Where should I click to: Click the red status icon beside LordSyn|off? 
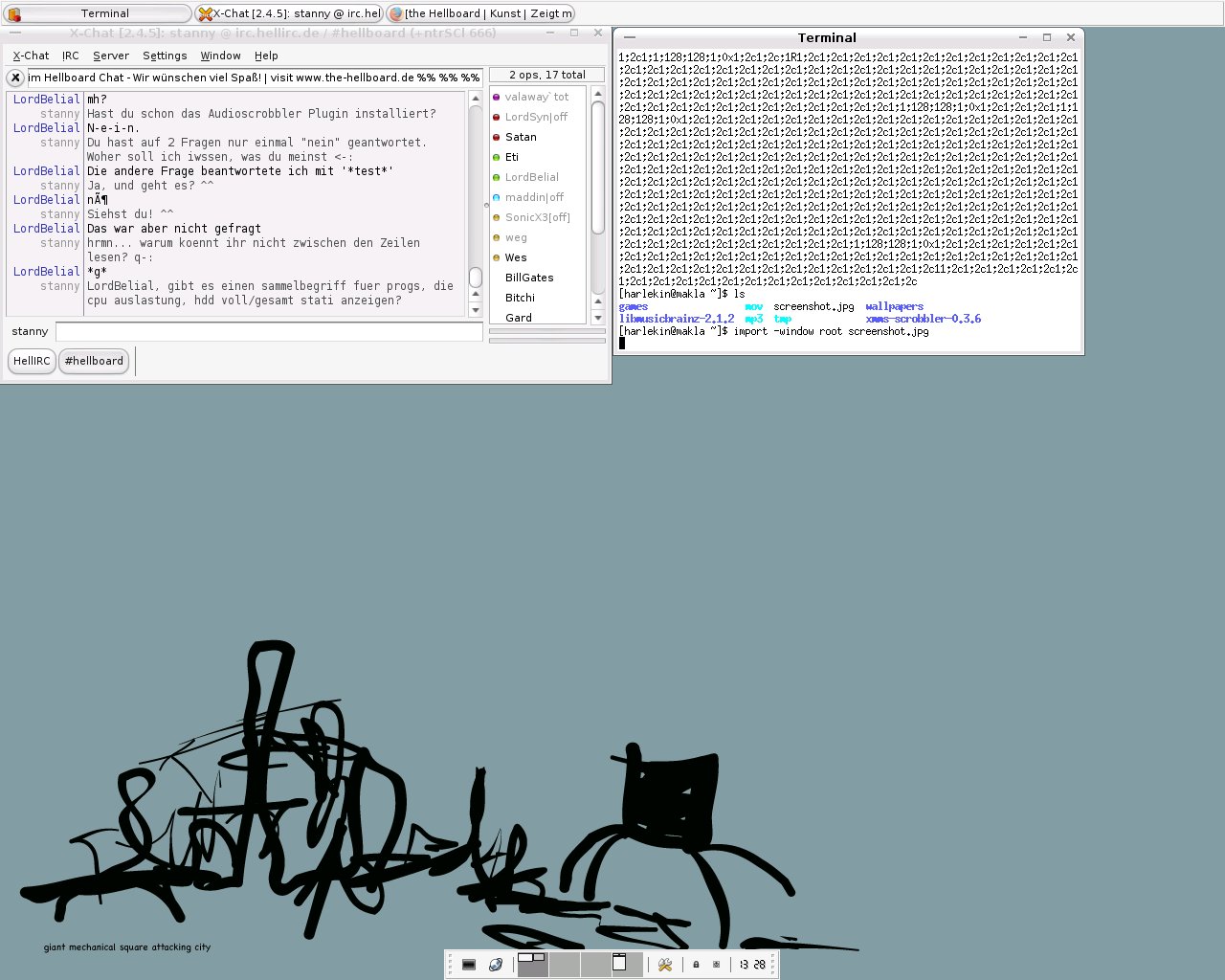tap(496, 117)
